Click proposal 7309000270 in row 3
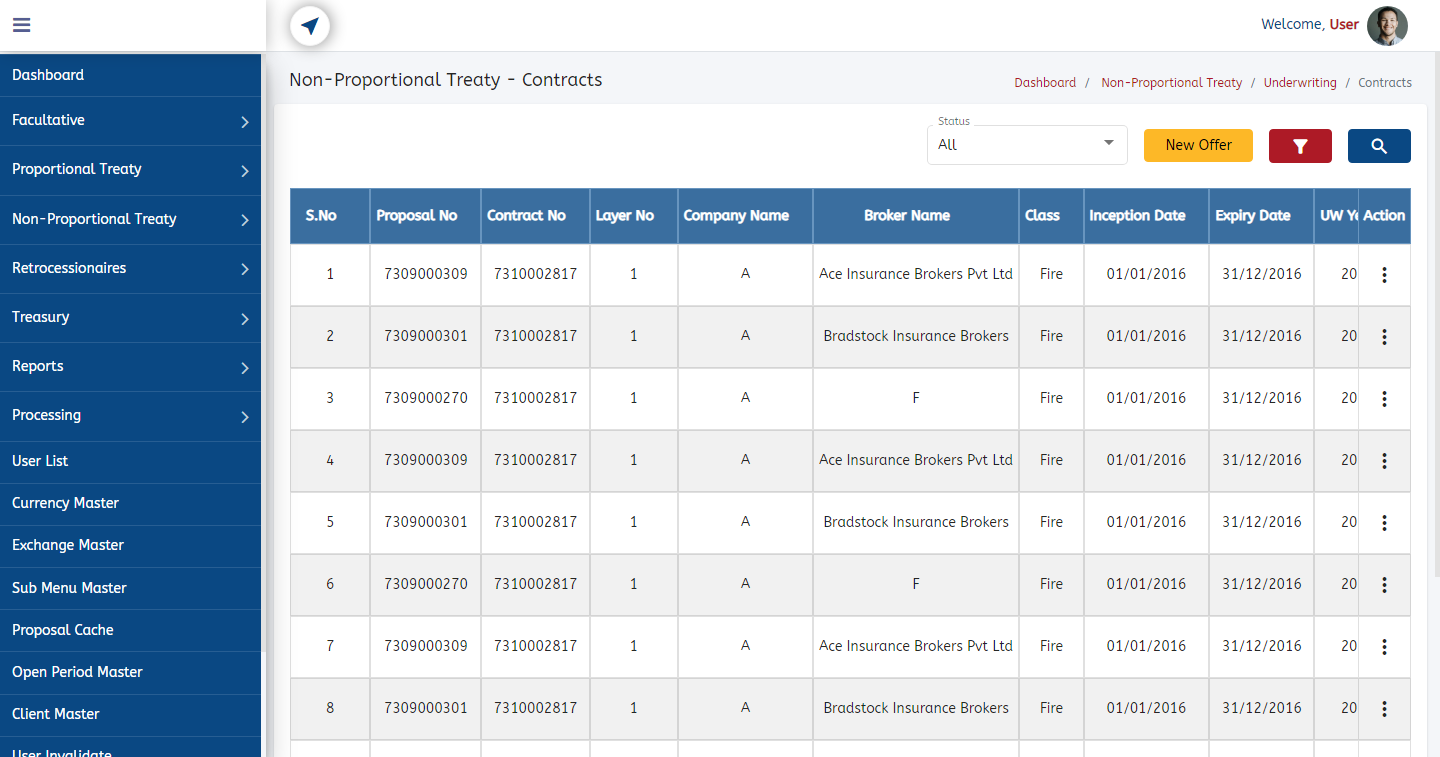This screenshot has width=1440, height=757. (425, 398)
